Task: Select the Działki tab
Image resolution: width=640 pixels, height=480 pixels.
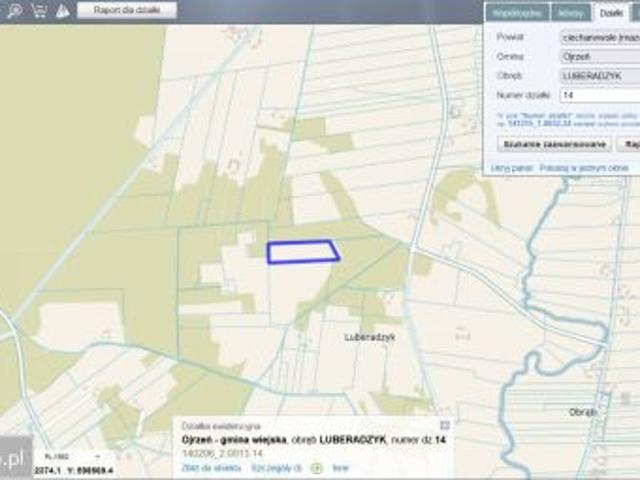Action: click(x=611, y=13)
